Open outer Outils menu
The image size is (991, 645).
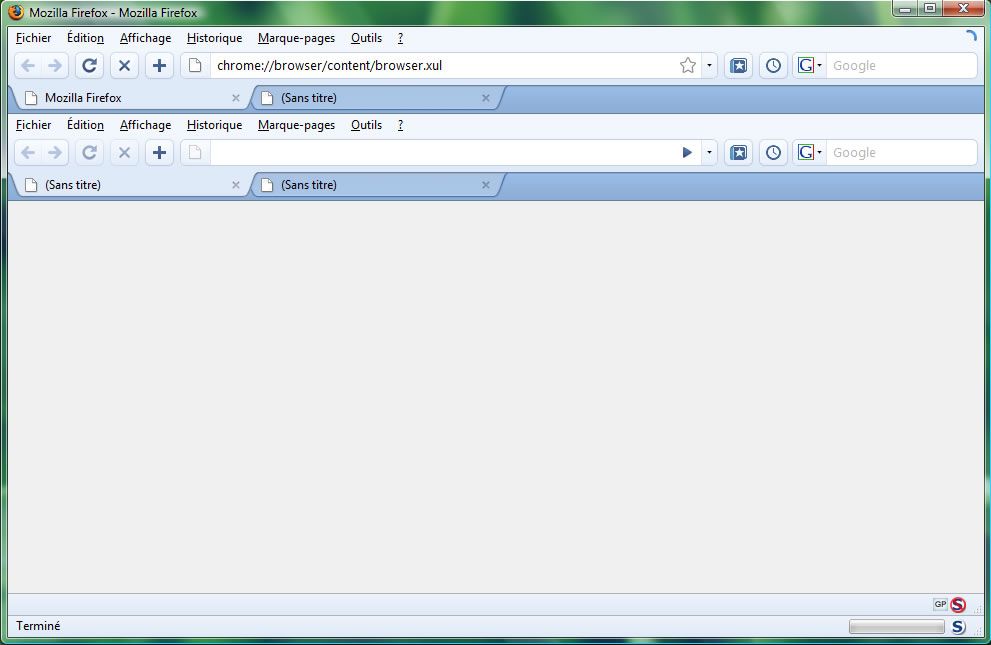pos(367,38)
